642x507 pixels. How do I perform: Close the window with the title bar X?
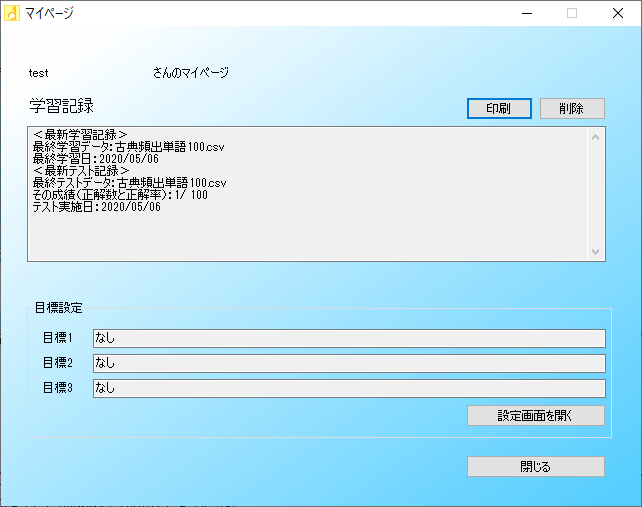(x=617, y=13)
